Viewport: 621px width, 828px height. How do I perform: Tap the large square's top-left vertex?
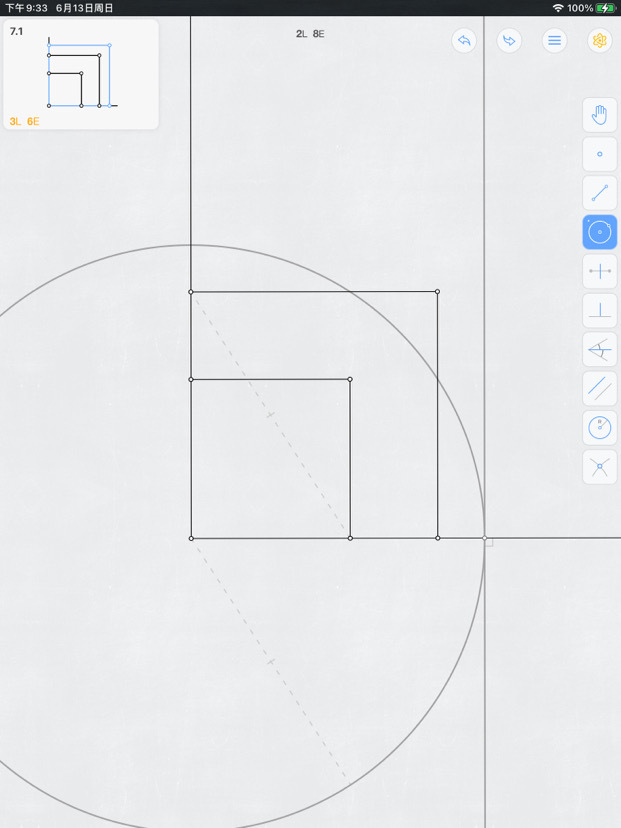(x=191, y=291)
